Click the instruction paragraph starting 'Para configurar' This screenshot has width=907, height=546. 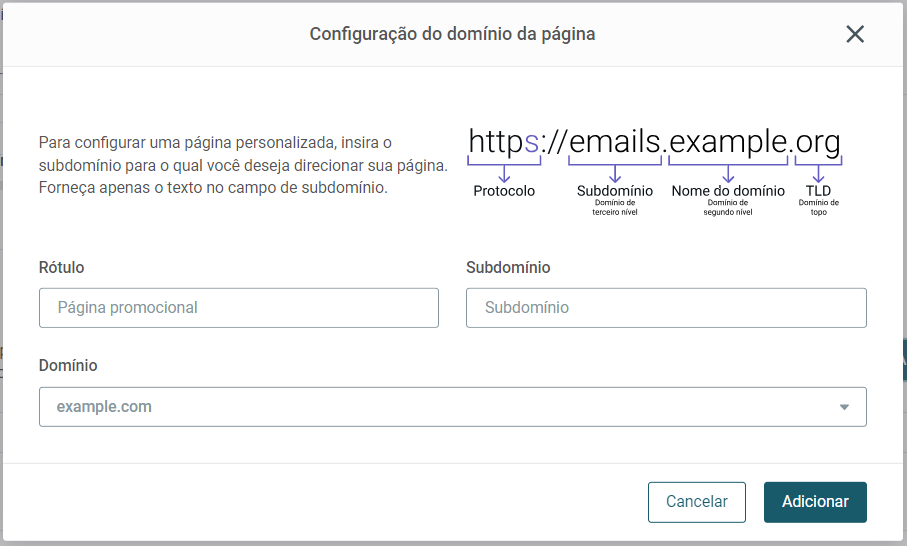click(243, 165)
